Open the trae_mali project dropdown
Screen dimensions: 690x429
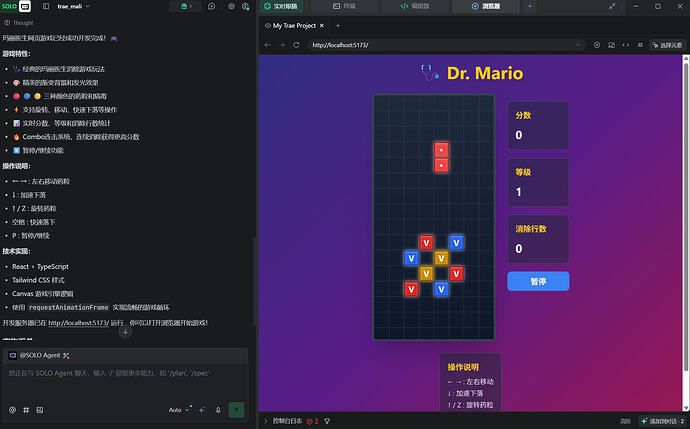click(73, 6)
